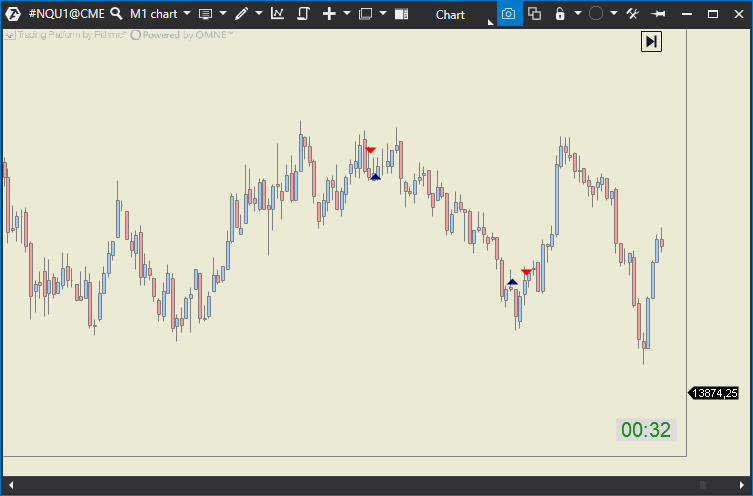Jump to latest bar with skip-forward button

pos(651,41)
